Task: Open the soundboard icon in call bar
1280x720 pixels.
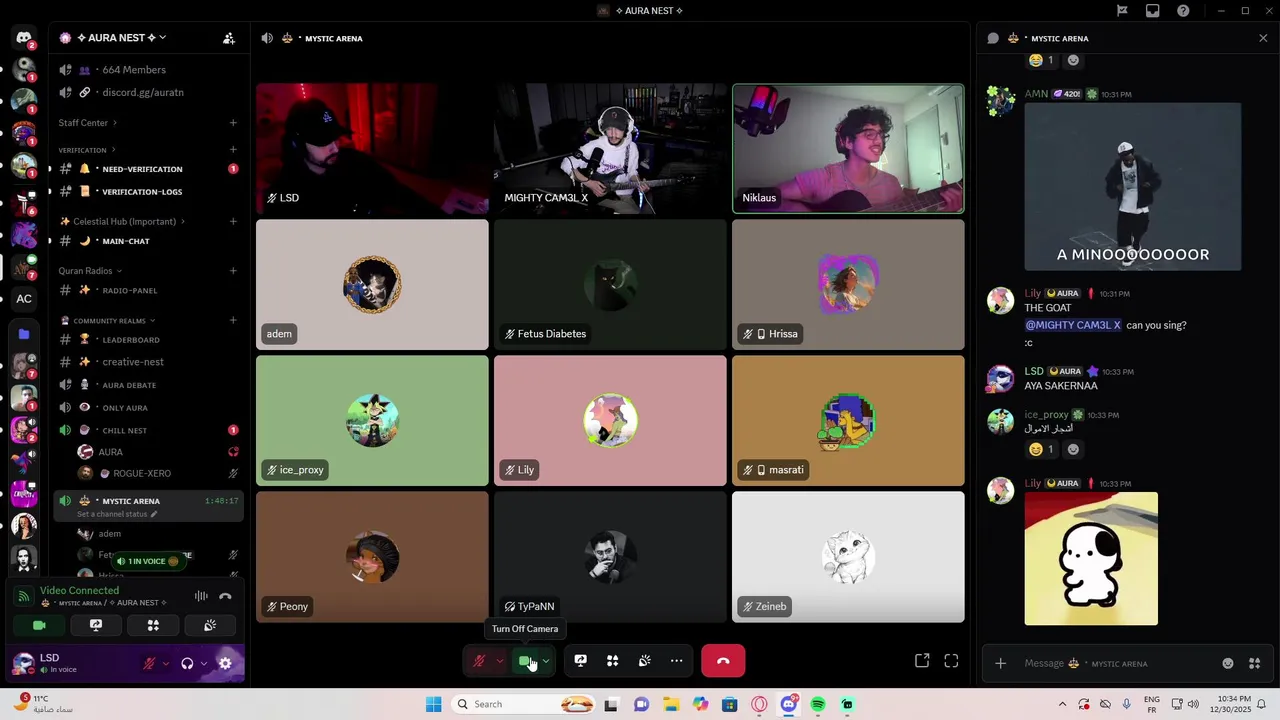Action: [x=645, y=660]
